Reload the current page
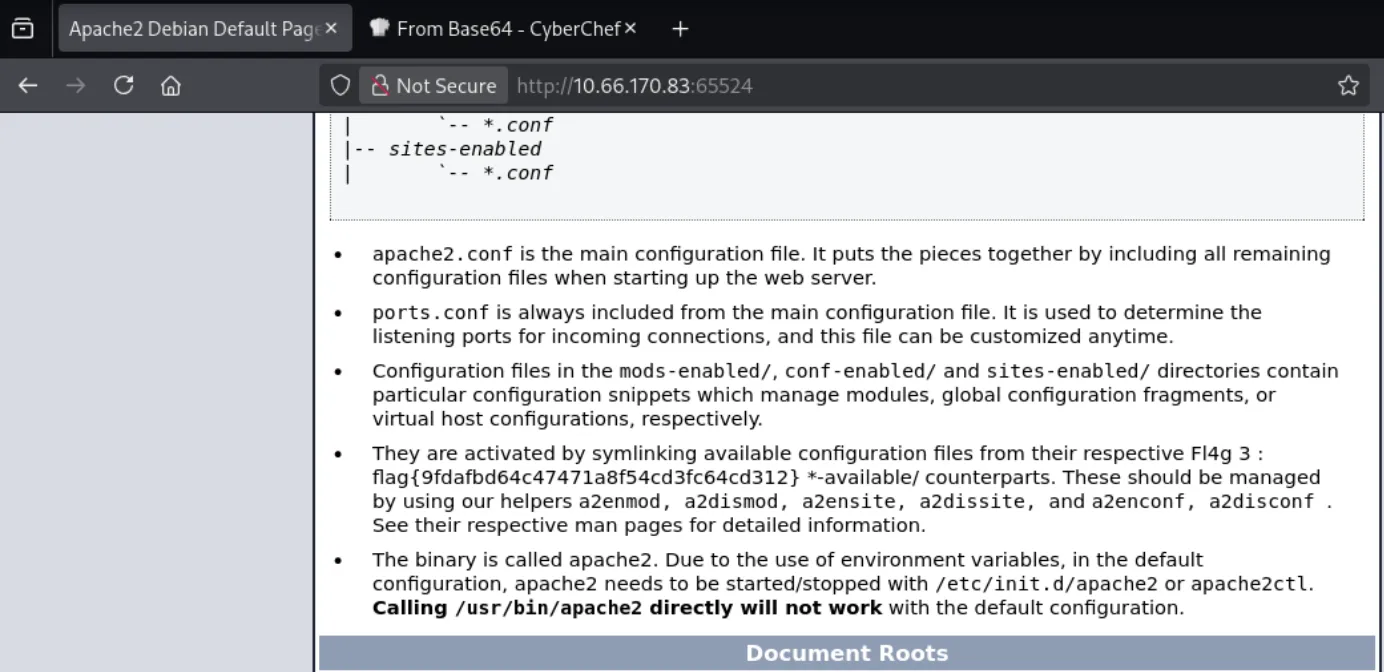Viewport: 1384px width, 672px height. 124,86
